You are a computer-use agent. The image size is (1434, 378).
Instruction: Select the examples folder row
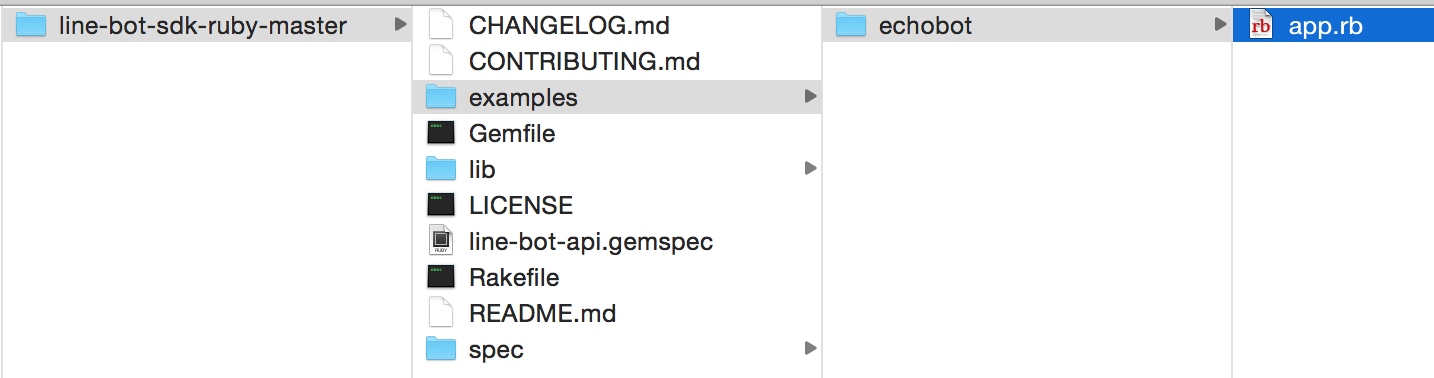click(x=617, y=97)
